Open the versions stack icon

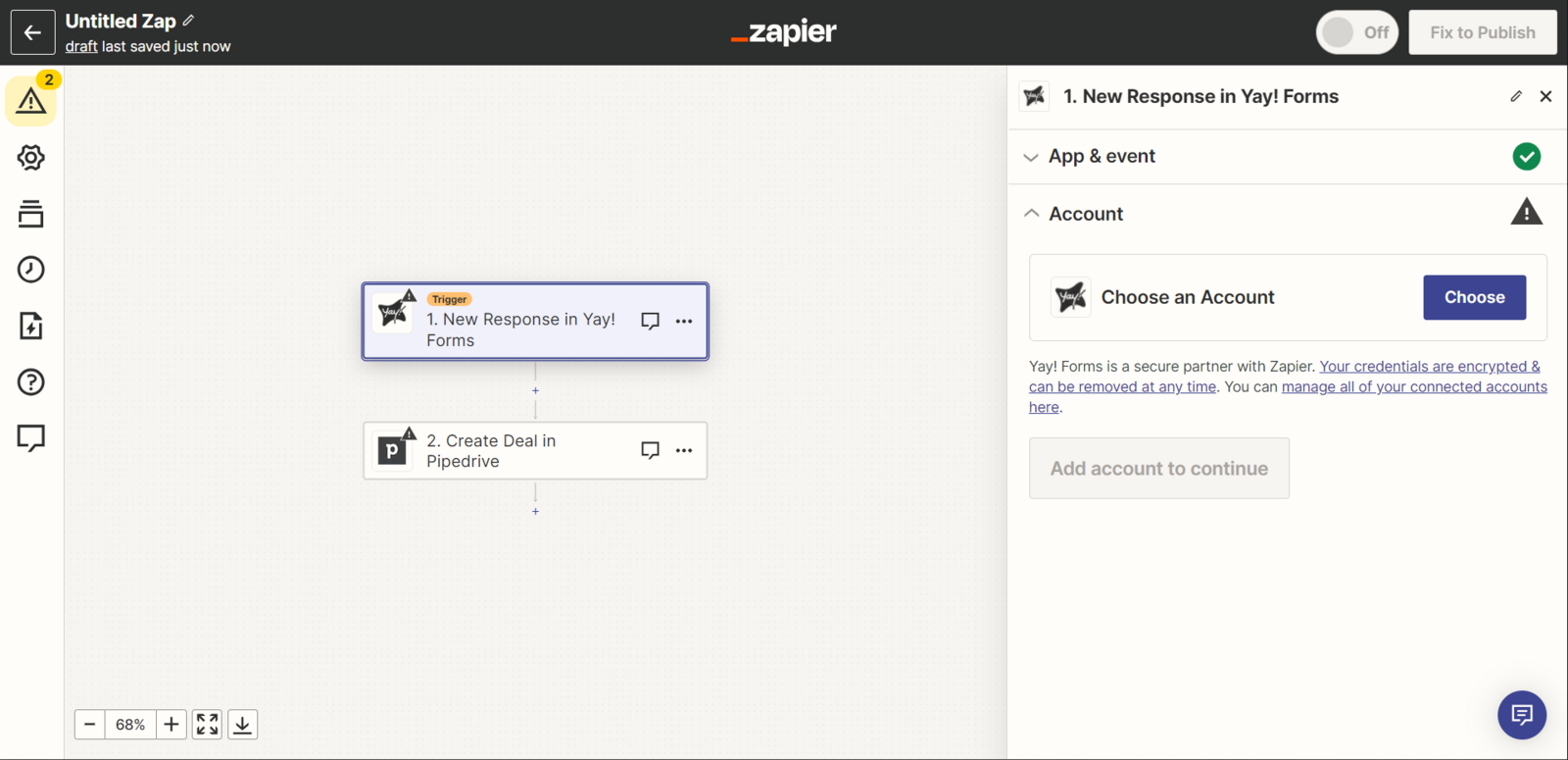click(x=30, y=214)
